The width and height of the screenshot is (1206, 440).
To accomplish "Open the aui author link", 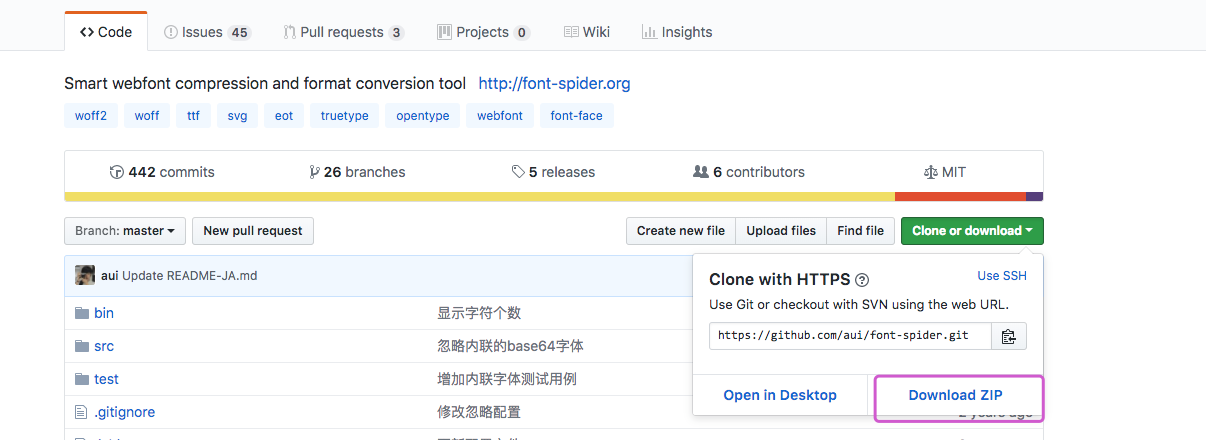I will click(110, 275).
